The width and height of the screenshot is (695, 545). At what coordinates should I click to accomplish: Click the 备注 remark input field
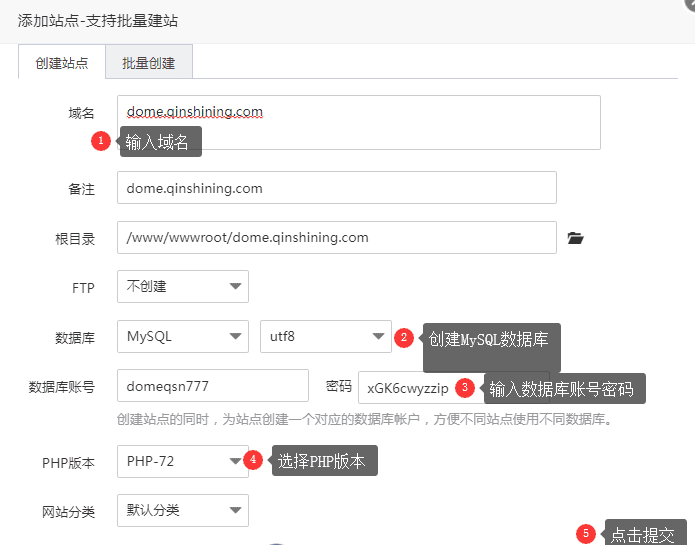(x=337, y=188)
